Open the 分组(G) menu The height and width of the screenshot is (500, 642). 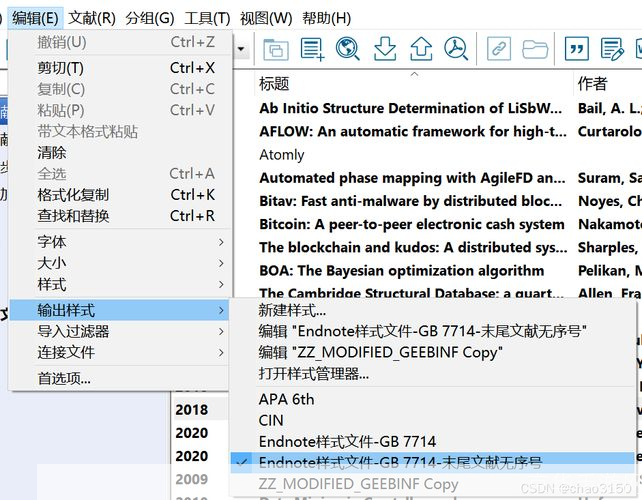tap(150, 18)
